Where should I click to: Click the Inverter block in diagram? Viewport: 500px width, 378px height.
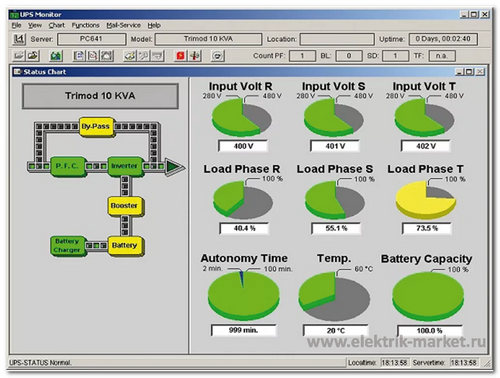point(125,166)
